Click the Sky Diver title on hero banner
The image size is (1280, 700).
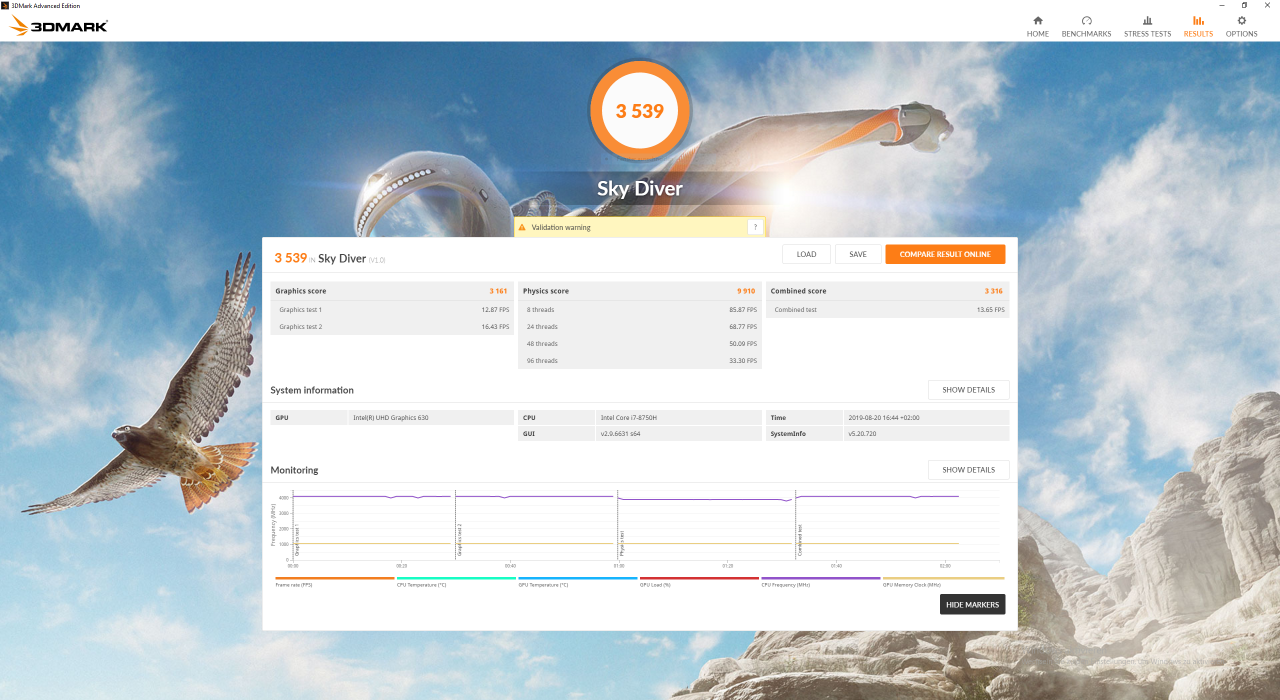tap(640, 189)
